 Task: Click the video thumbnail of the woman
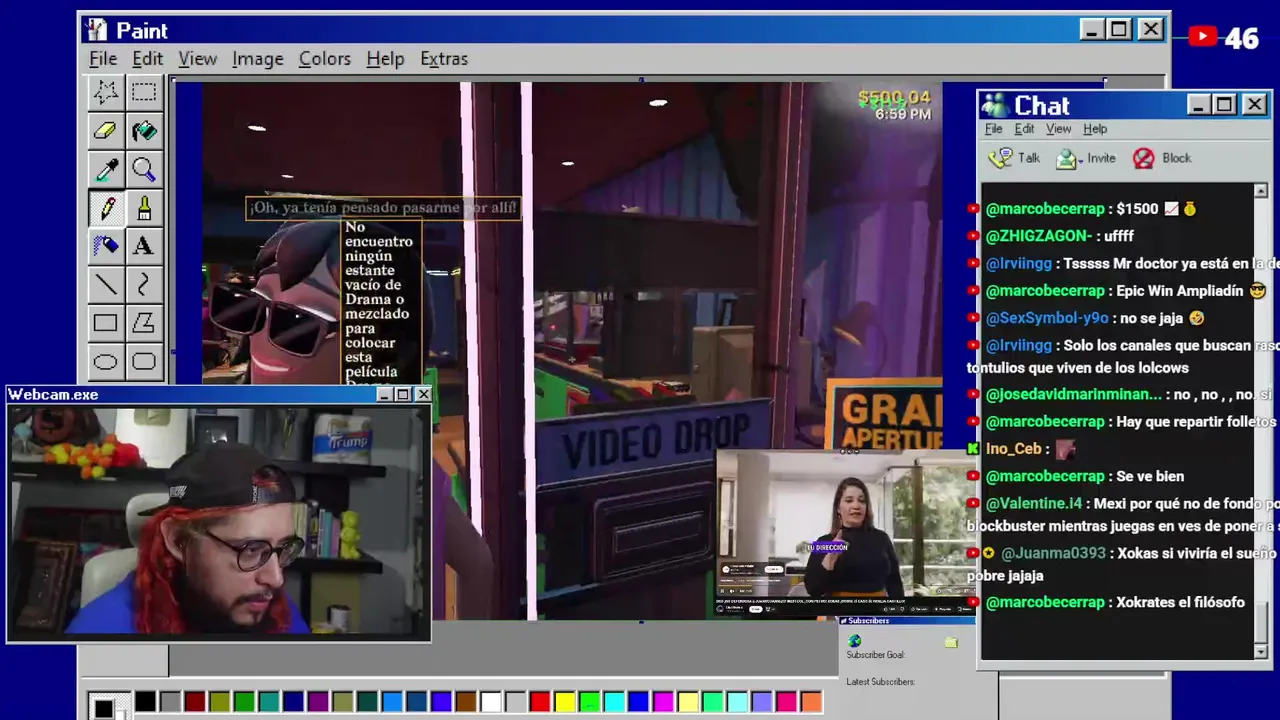845,533
